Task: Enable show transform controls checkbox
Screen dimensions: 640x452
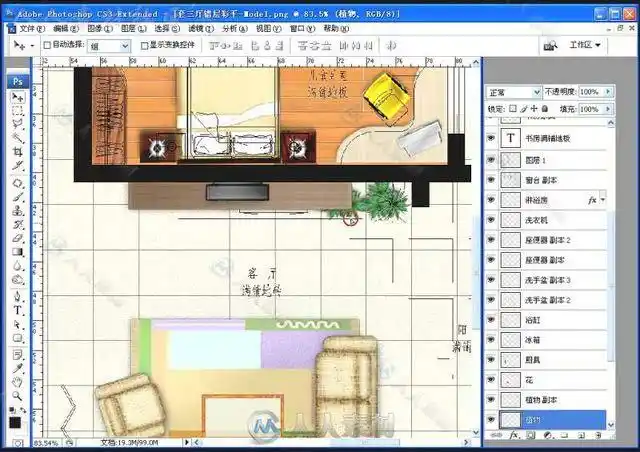Action: tap(144, 45)
